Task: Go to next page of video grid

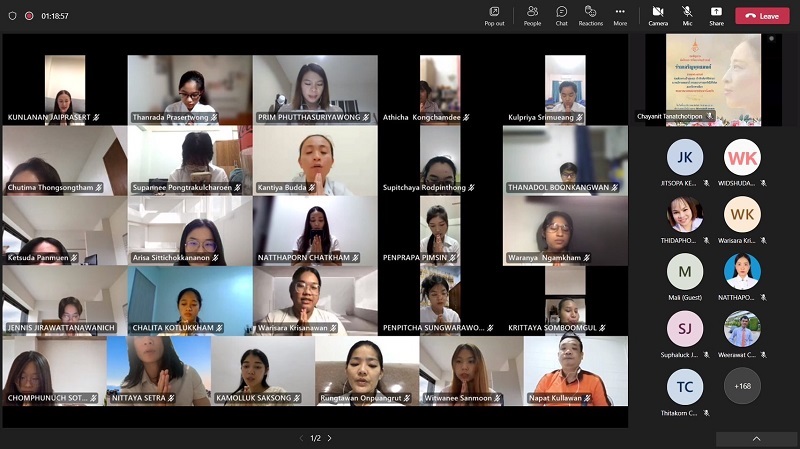Action: click(x=330, y=438)
